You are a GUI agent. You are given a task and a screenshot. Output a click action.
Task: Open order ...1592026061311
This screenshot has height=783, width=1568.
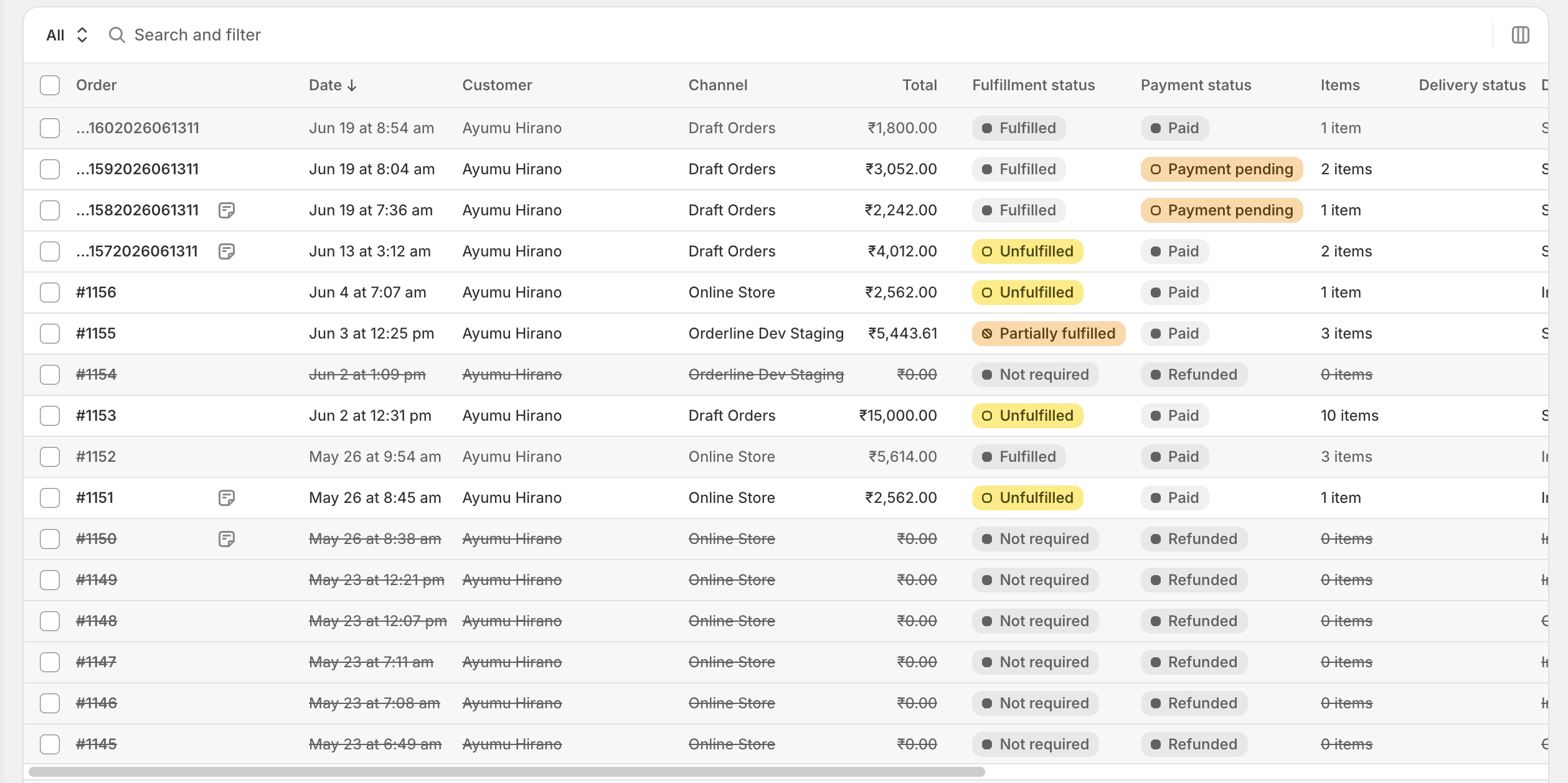click(x=138, y=169)
